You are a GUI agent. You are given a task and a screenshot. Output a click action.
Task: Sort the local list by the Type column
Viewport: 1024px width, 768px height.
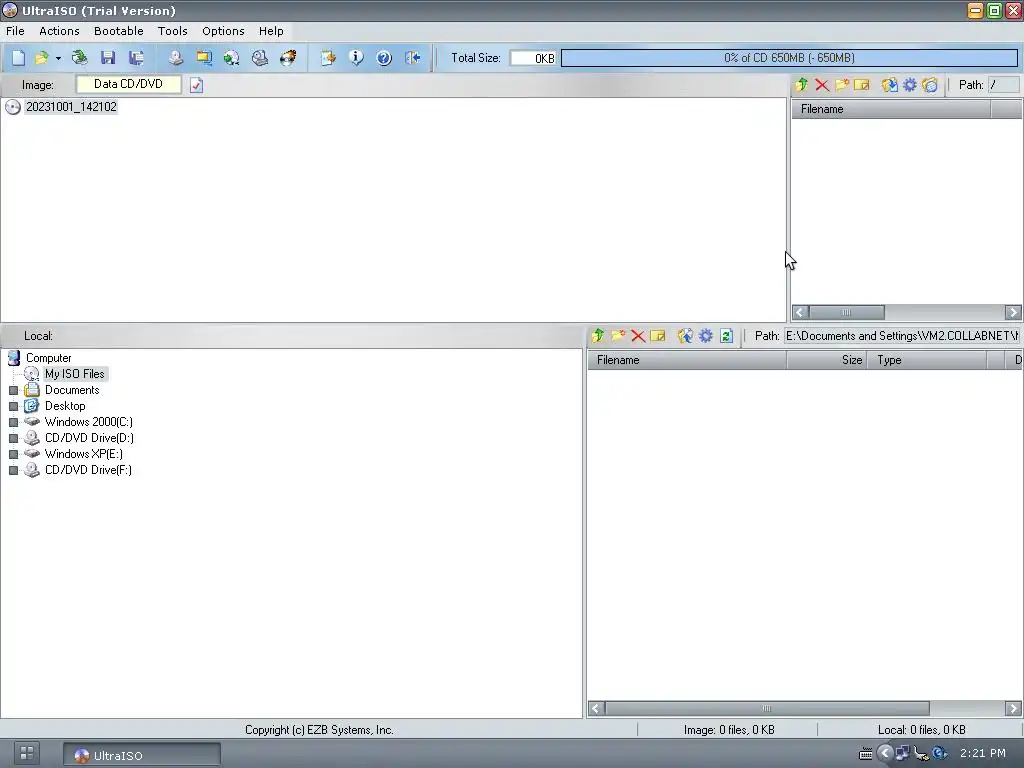click(x=927, y=360)
